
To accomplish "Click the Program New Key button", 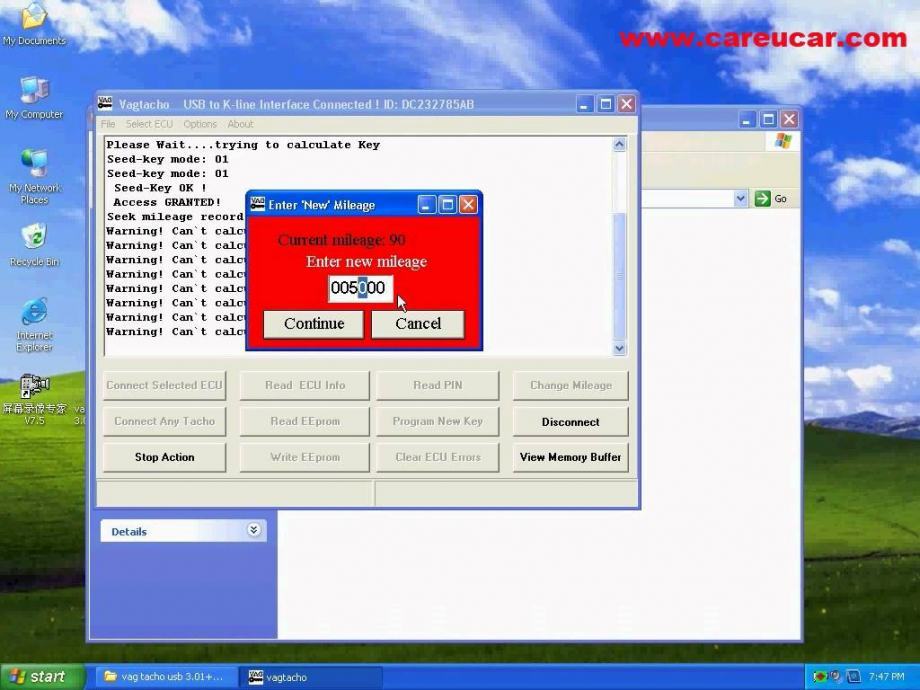I will [x=438, y=421].
